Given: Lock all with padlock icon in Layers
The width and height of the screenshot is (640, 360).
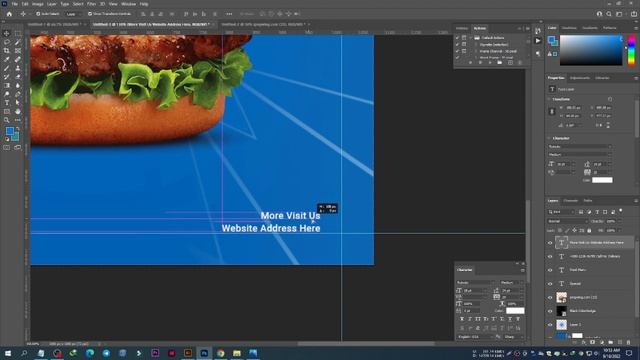Looking at the screenshot, I should (x=589, y=231).
